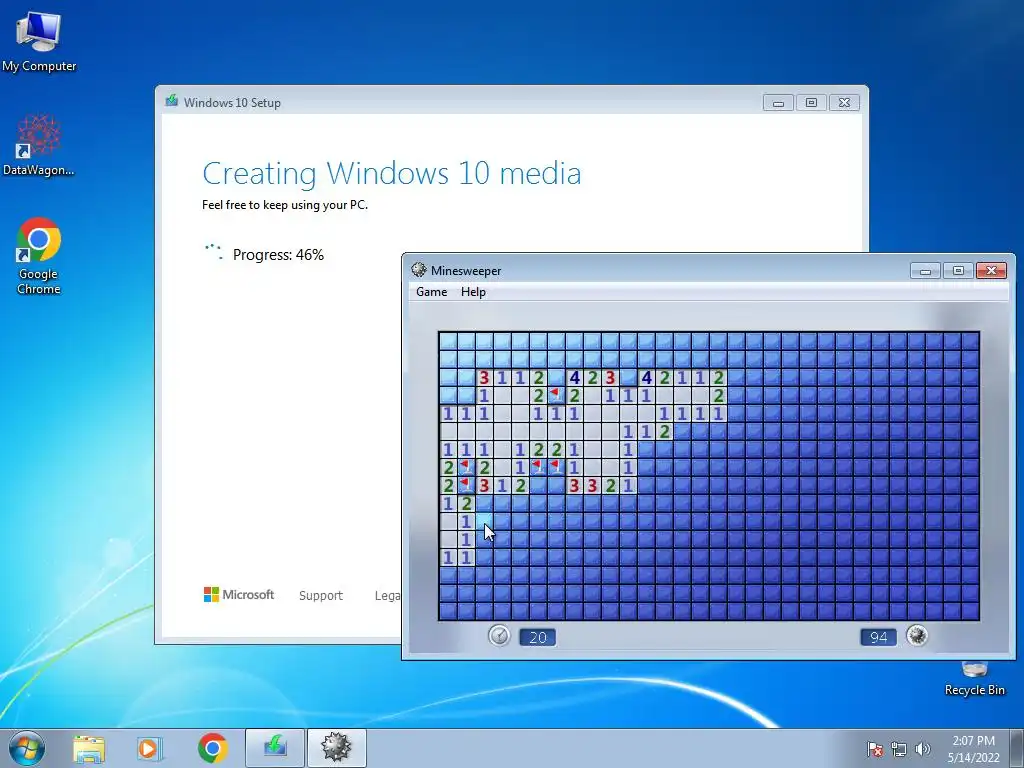
Task: Maximize the Minesweeper window
Action: (958, 270)
